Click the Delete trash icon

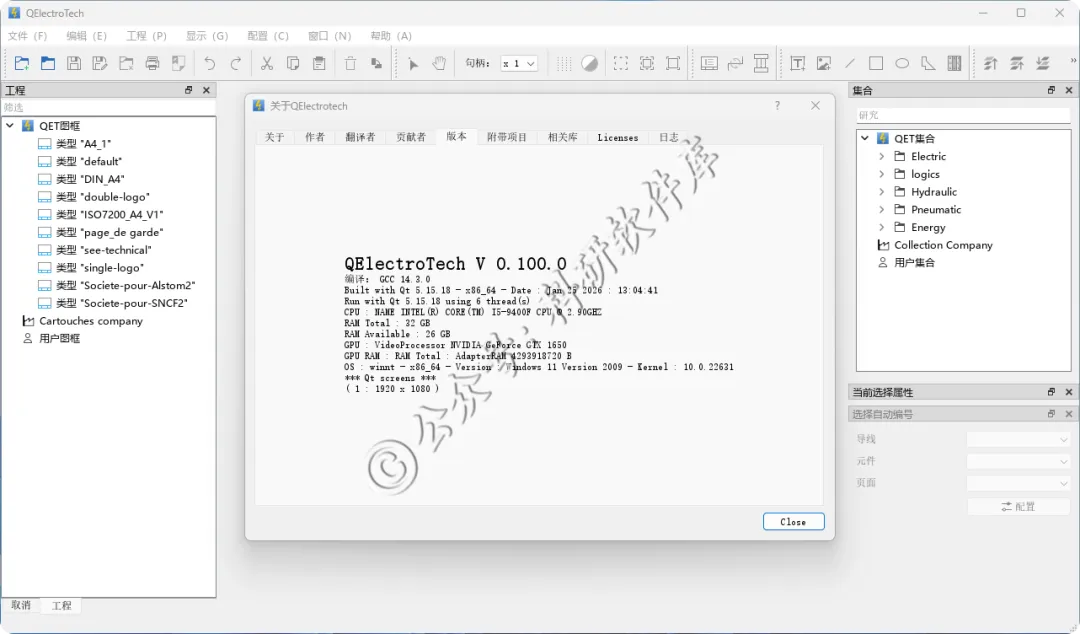click(x=350, y=63)
